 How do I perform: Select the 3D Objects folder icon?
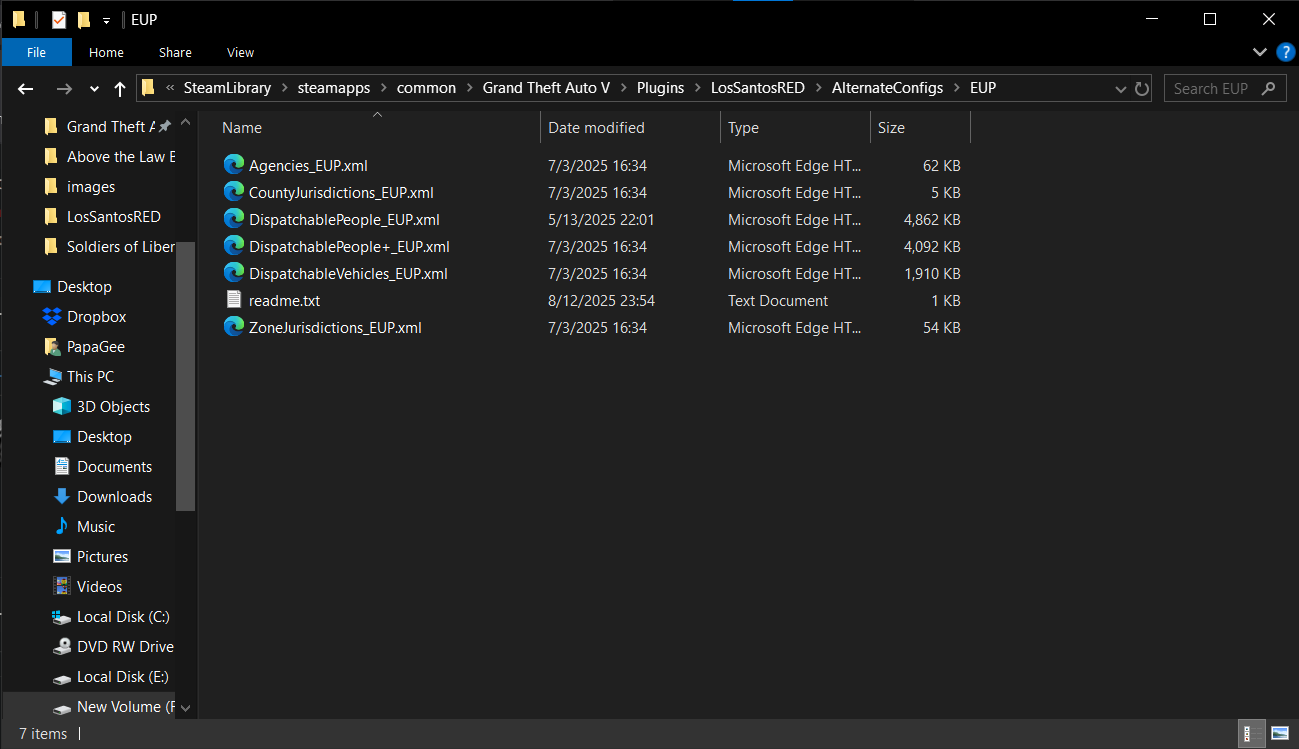[x=61, y=407]
